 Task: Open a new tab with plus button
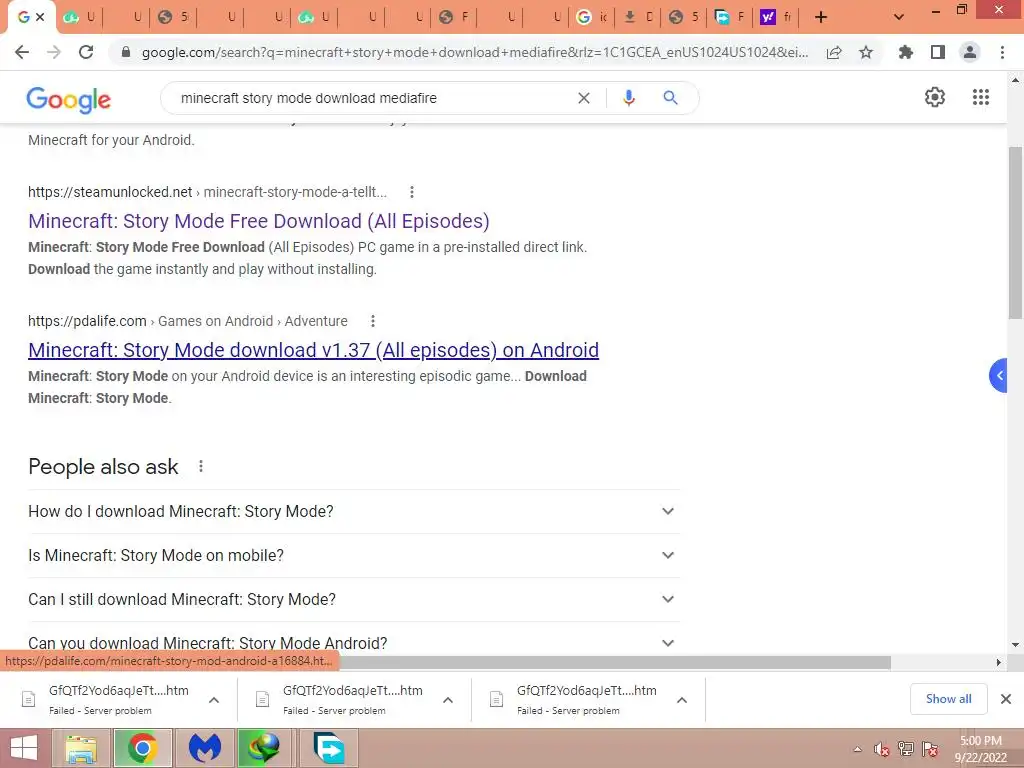pyautogui.click(x=821, y=17)
